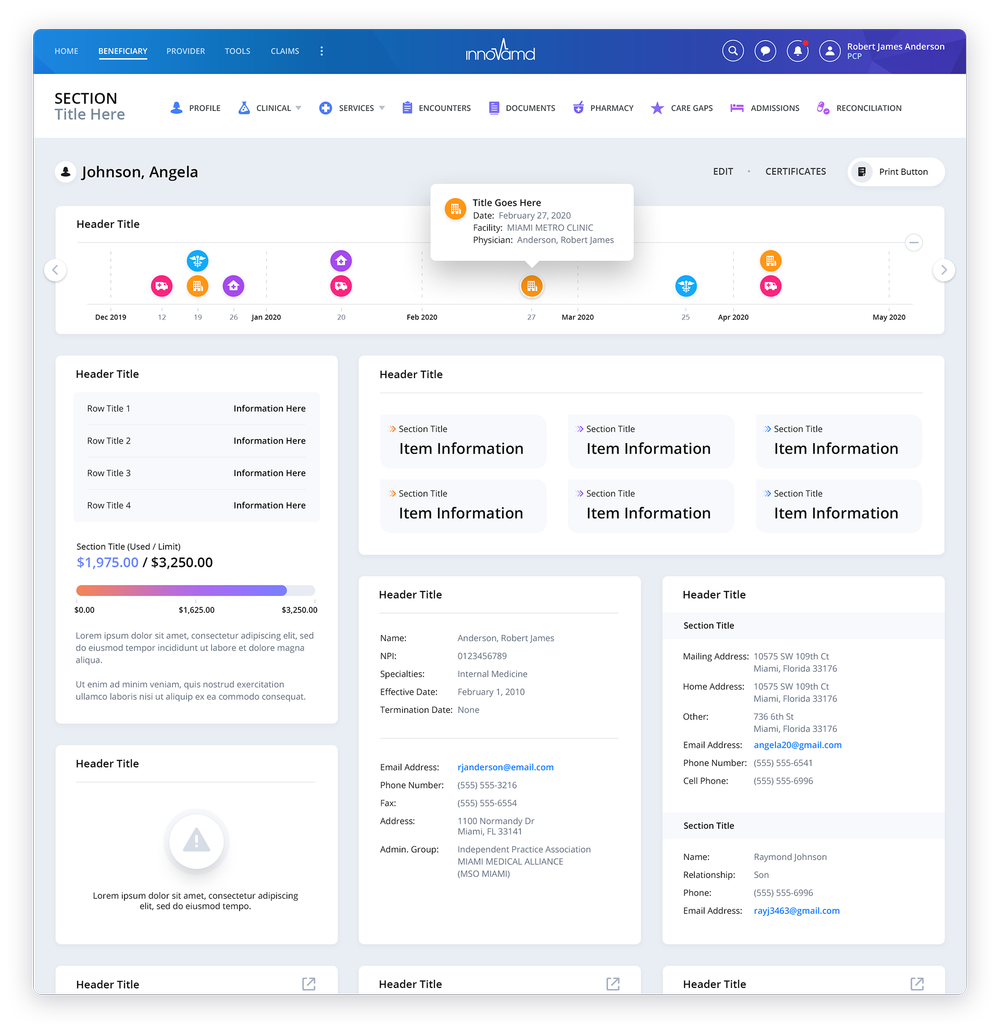Select the PHARMACY icon
This screenshot has width=1000, height=1027.
[x=578, y=107]
